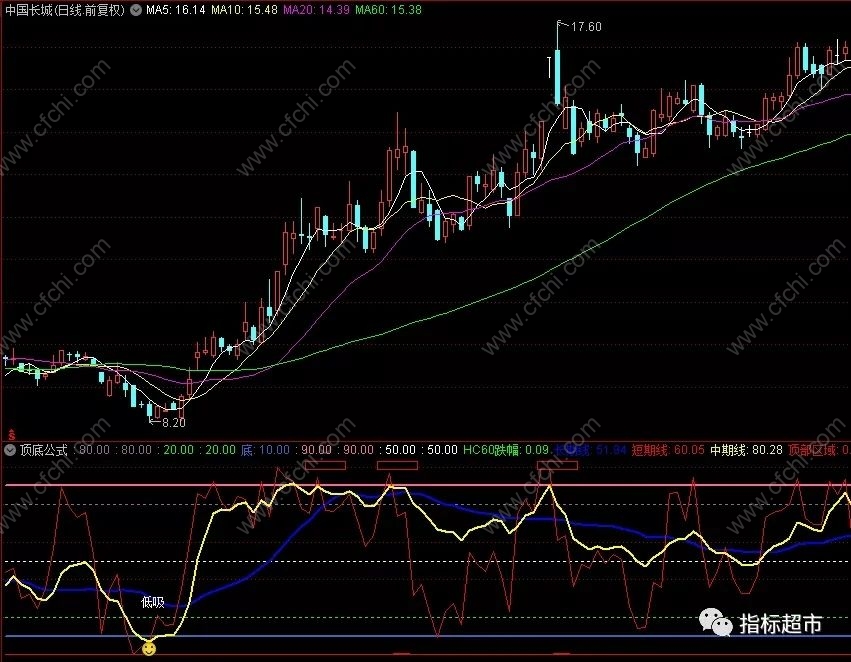Select the MA5: 16.14 indicator label
Screen dimensions: 851x662
pyautogui.click(x=176, y=10)
